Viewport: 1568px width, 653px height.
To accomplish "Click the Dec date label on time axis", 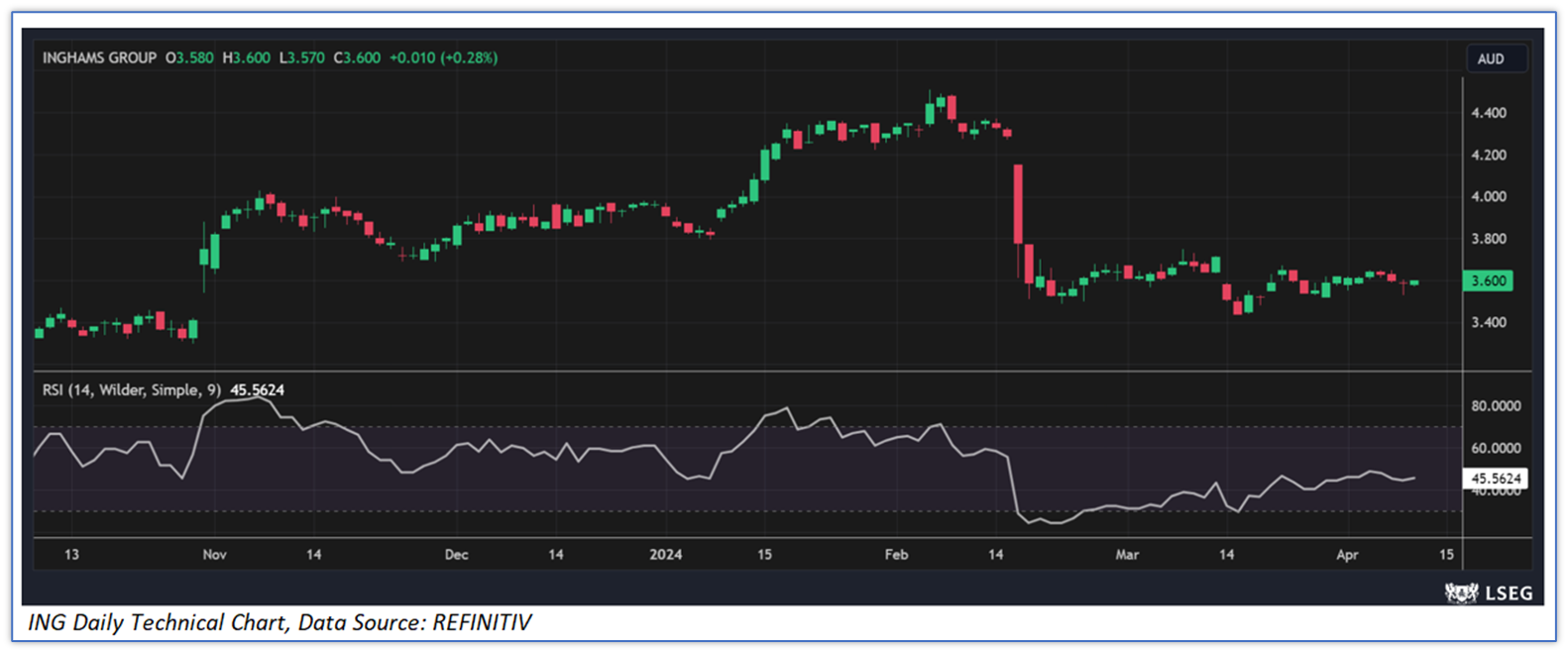I will 456,554.
